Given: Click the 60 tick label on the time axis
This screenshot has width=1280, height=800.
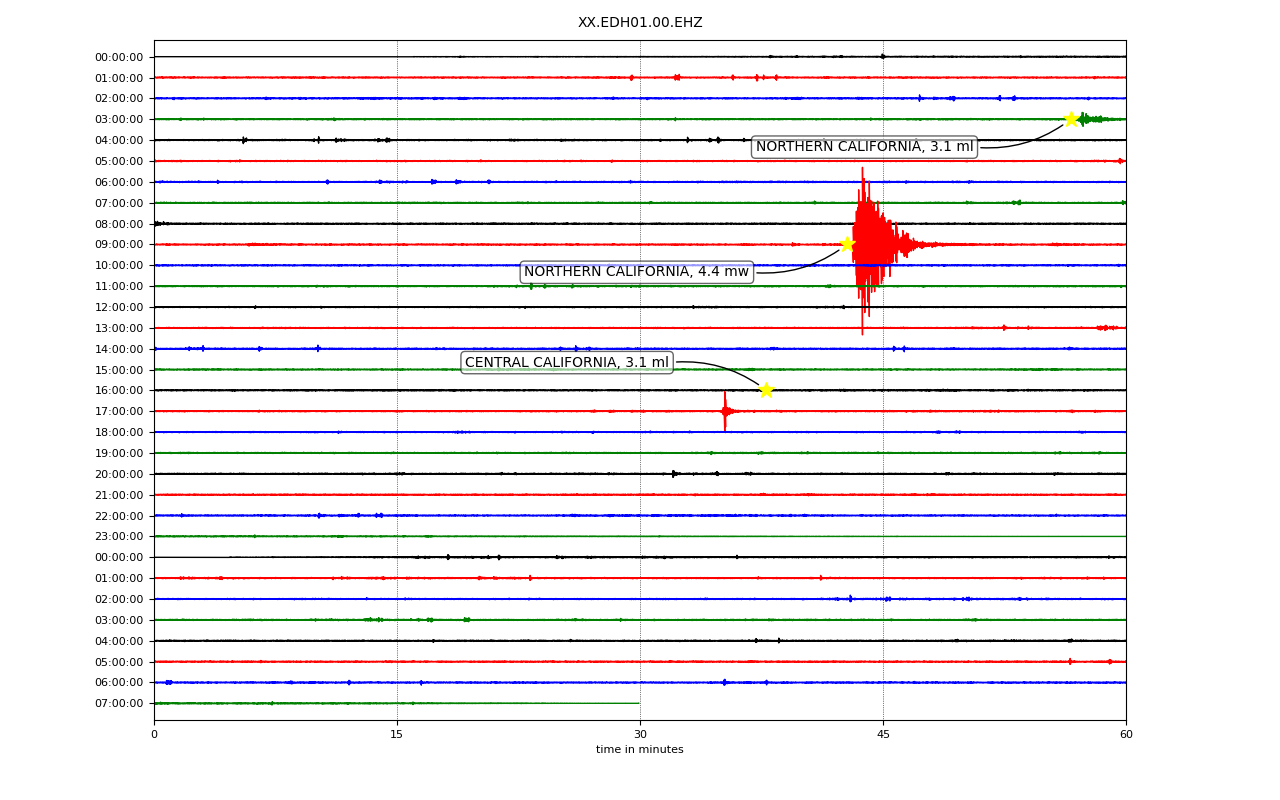Looking at the screenshot, I should 1126,735.
